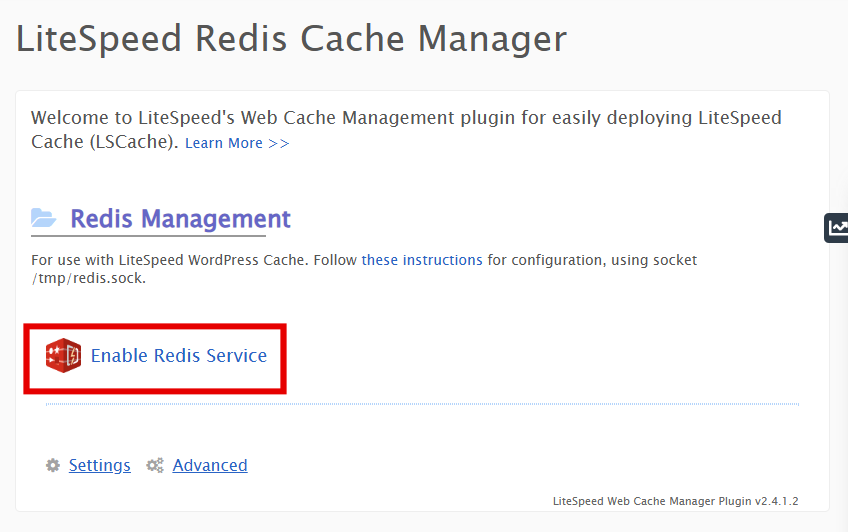This screenshot has height=532, width=848.
Task: Enable Redis Service via its link
Action: coord(178,356)
